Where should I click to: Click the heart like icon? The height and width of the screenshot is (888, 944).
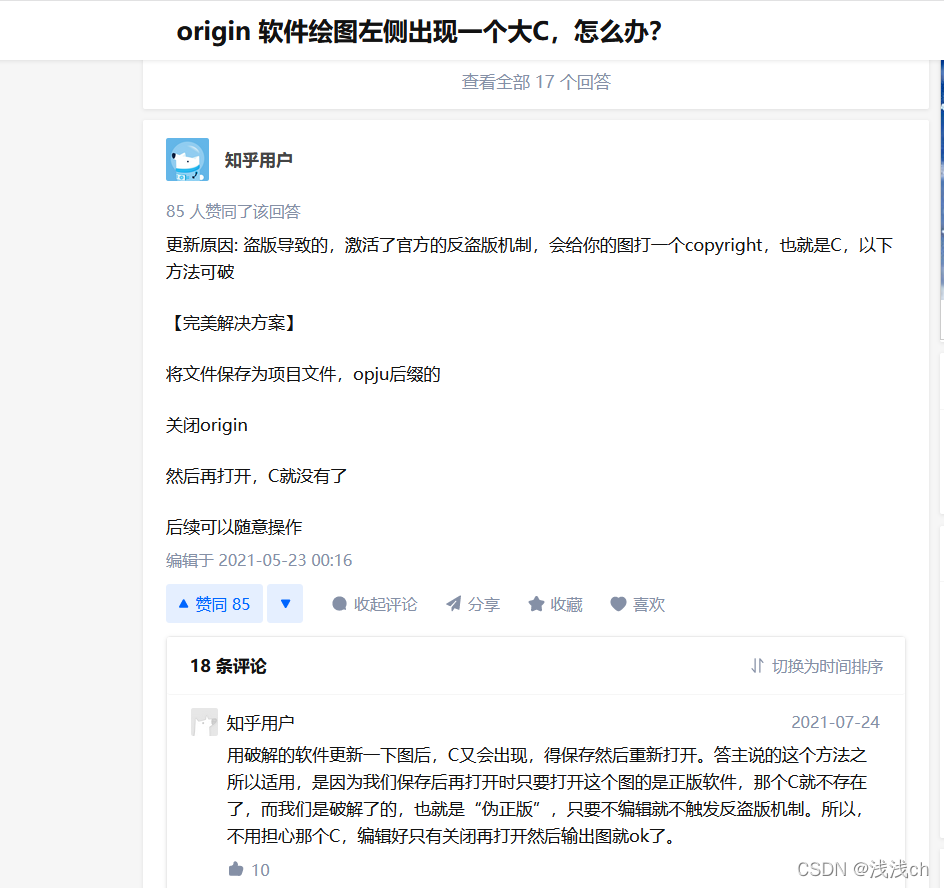point(618,604)
